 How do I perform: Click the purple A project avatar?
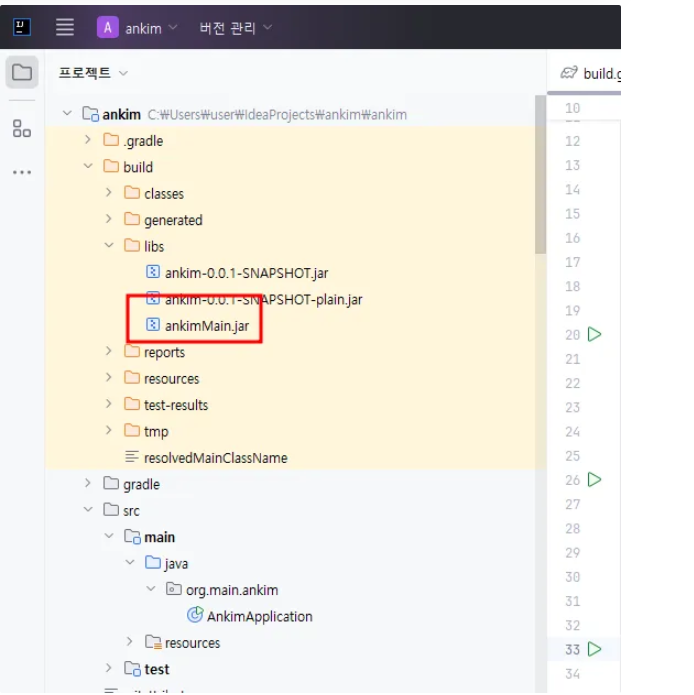(x=108, y=27)
